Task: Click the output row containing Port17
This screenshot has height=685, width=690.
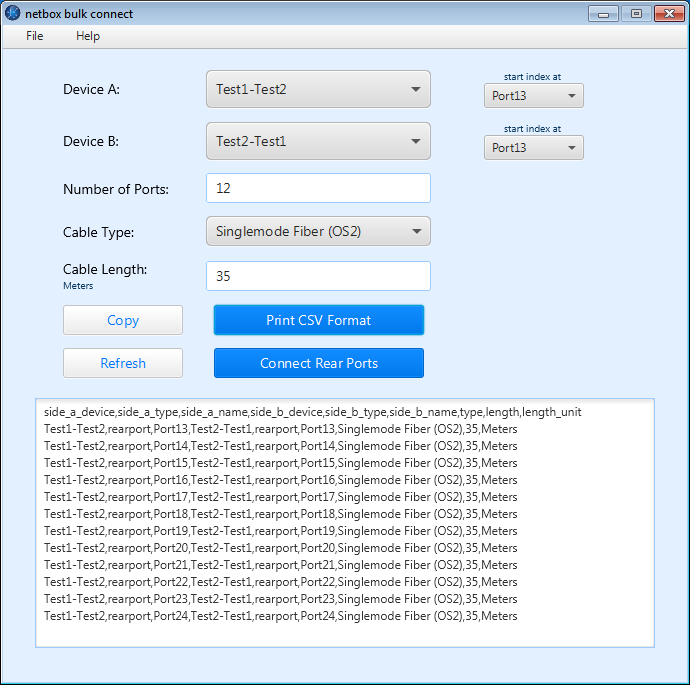Action: 280,497
